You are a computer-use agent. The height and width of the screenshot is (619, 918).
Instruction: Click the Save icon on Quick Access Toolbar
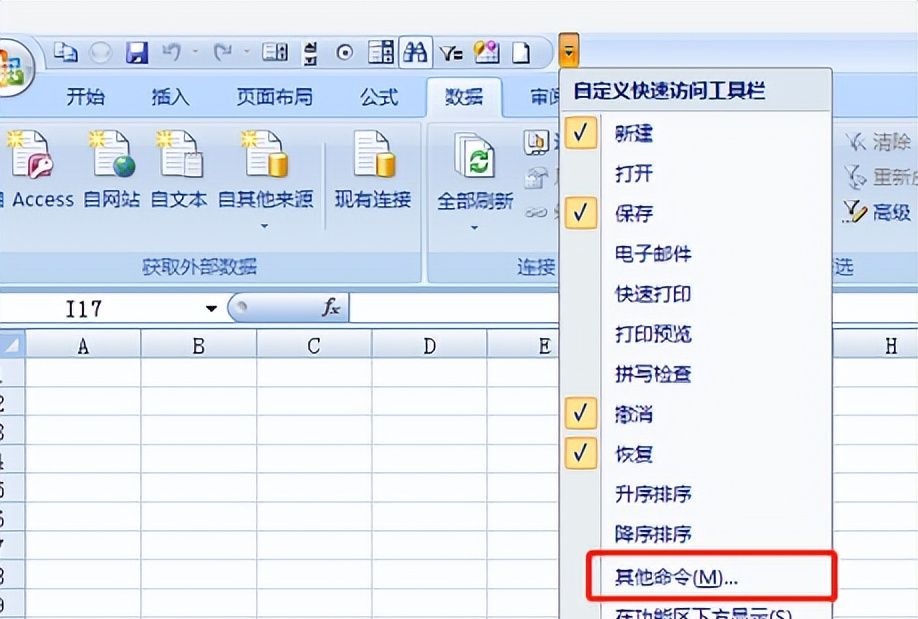(138, 51)
